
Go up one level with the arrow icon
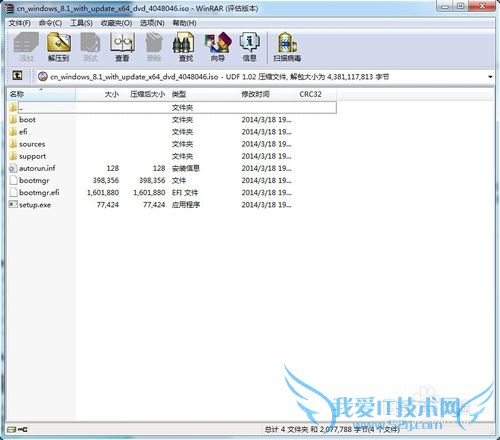(17, 76)
